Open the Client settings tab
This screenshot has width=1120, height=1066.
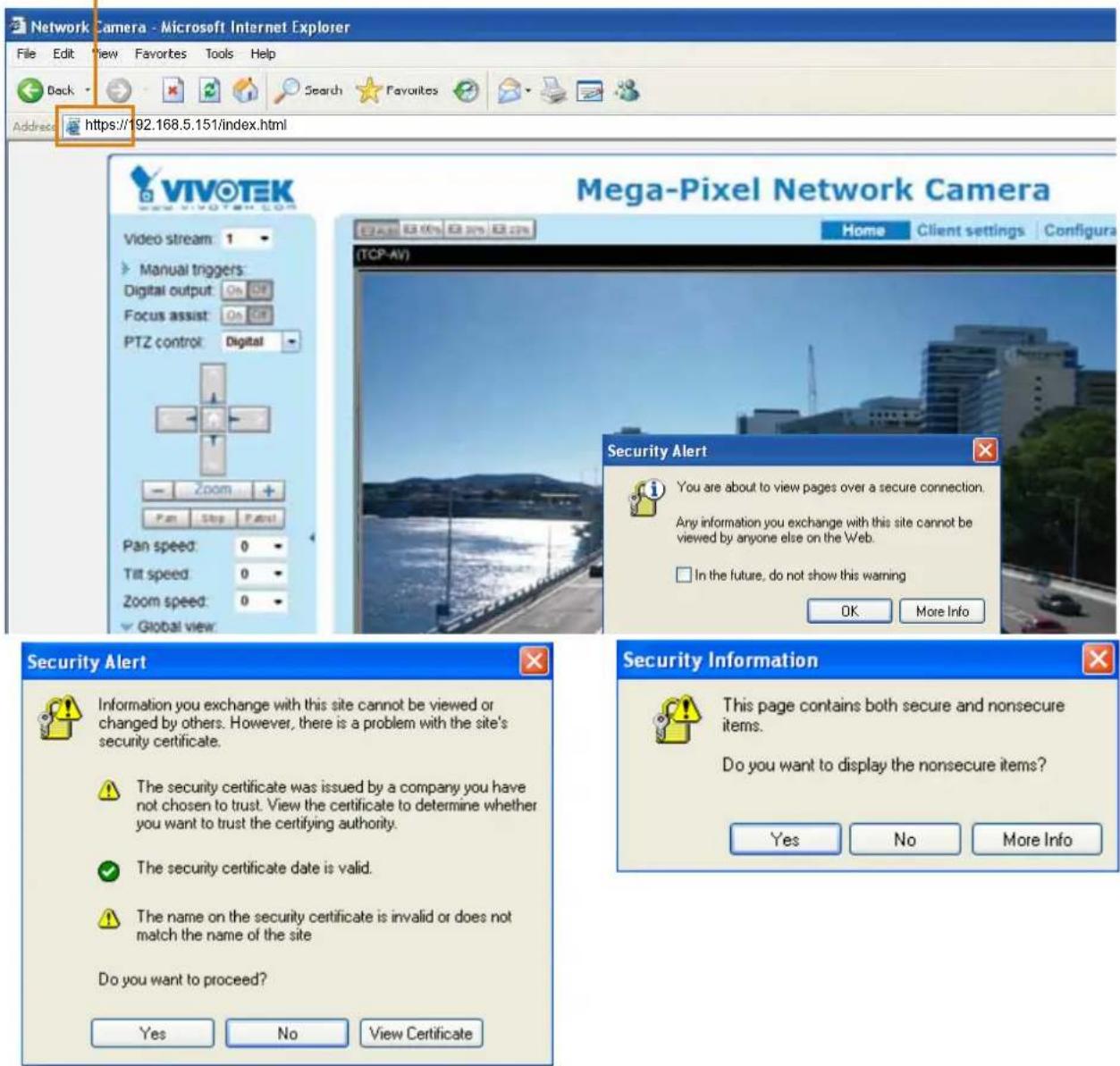pyautogui.click(x=971, y=231)
